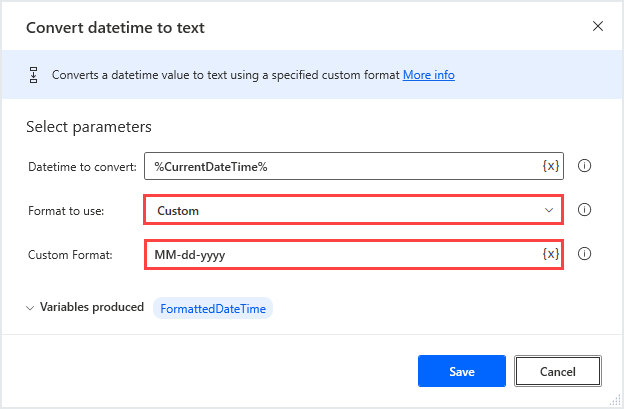
Task: Click the Custom Format label text
Action: tap(70, 255)
